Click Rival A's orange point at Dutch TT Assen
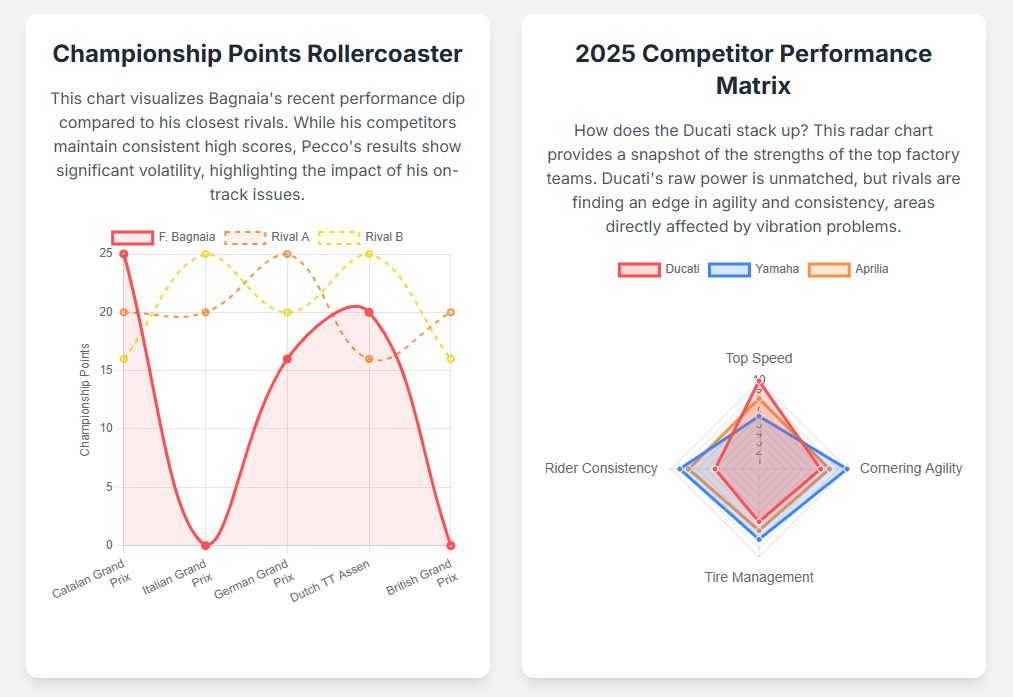The height and width of the screenshot is (697, 1013). [x=369, y=359]
